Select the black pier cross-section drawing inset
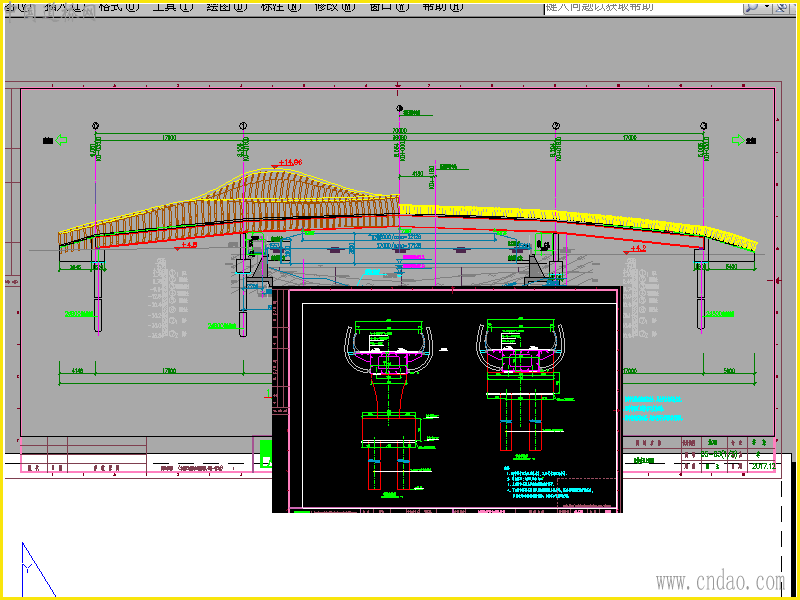This screenshot has height=600, width=800. 447,399
